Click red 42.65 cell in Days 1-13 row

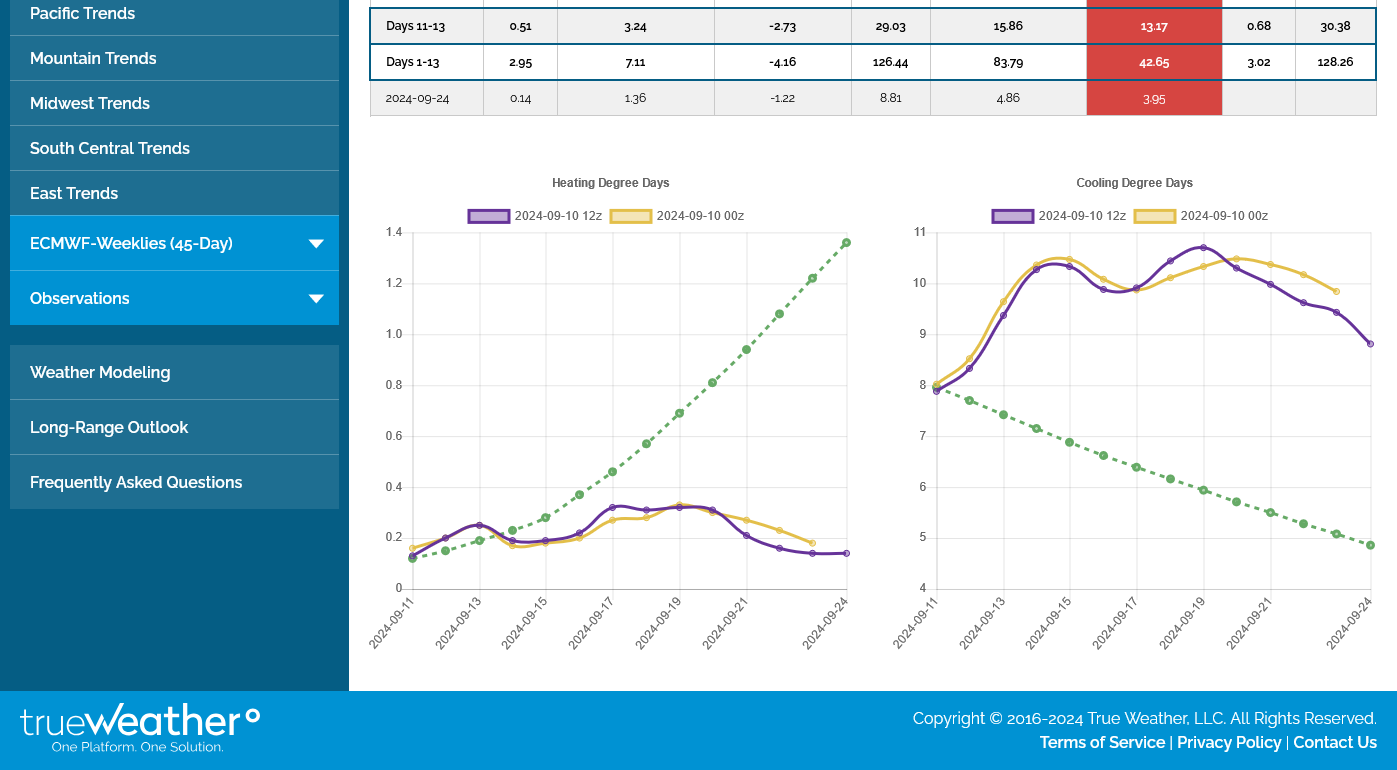[x=1154, y=62]
